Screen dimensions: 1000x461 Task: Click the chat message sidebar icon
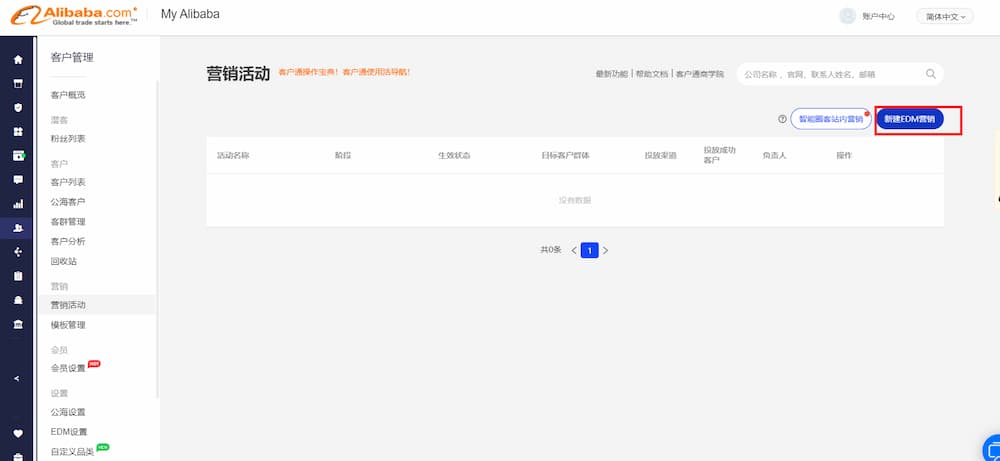17,180
